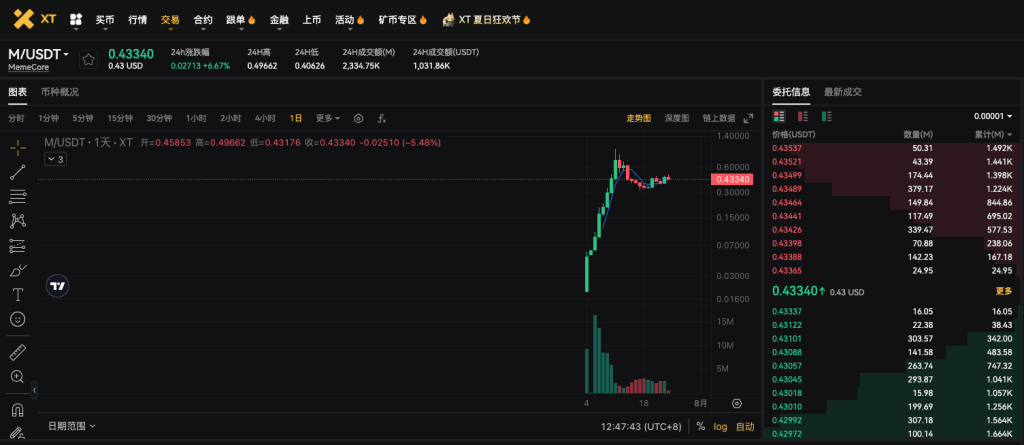Select the trend line drawing tool
The image size is (1024, 445).
click(18, 173)
